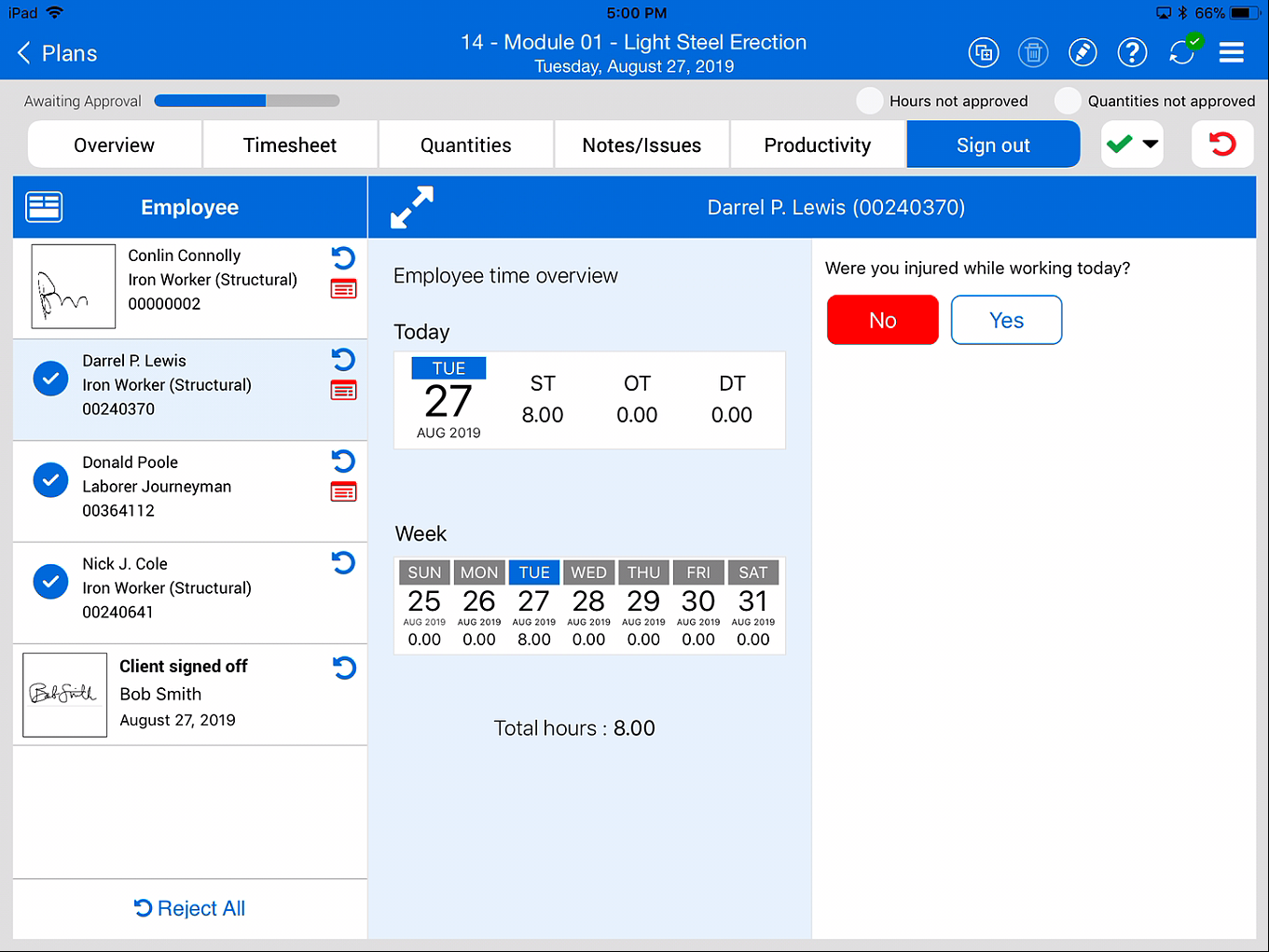
Task: Select WED 28 in week view
Action: 589,604
